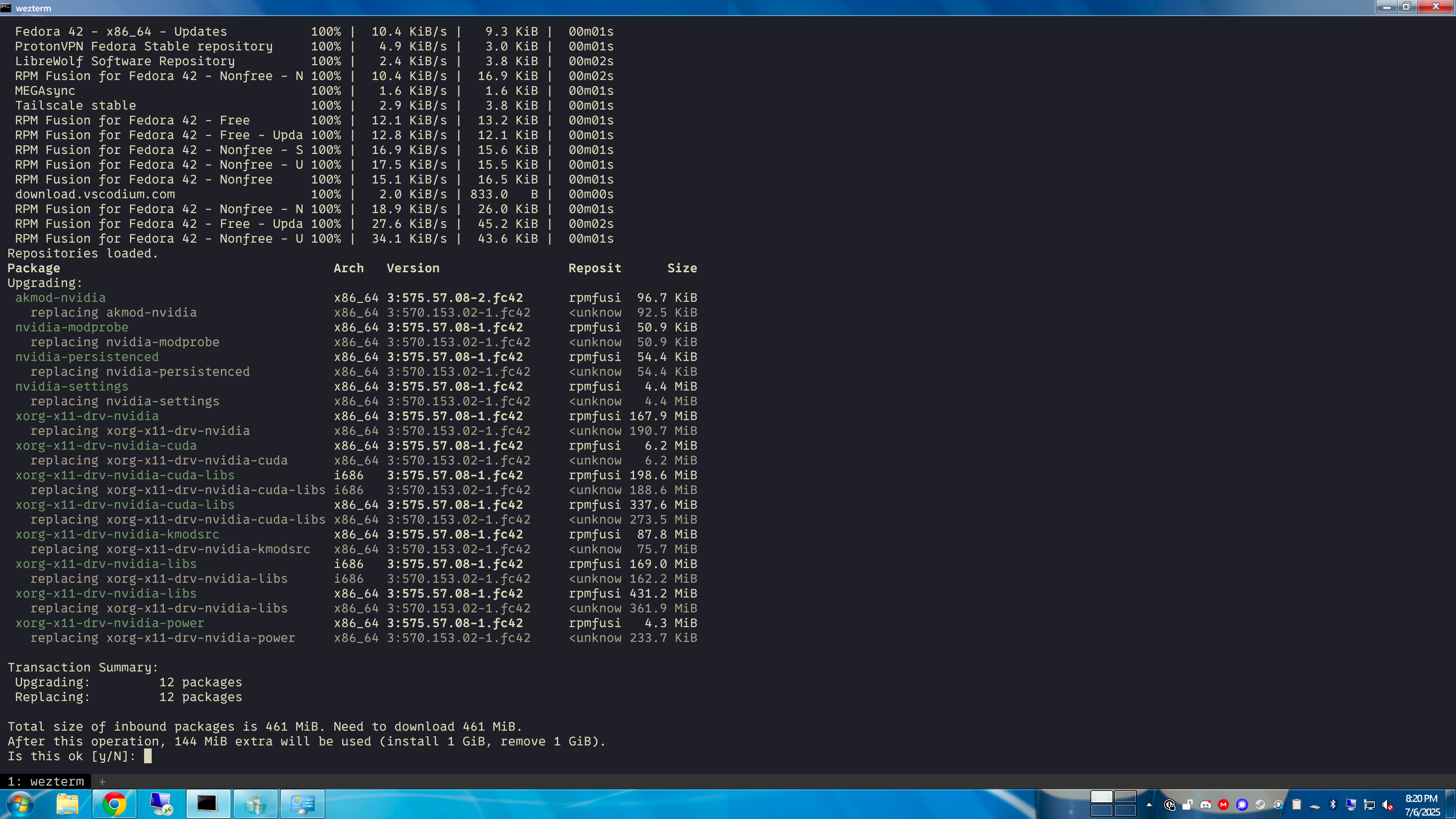Launch Remote Desktop Connection taskbar icon
Image resolution: width=1456 pixels, height=819 pixels.
pyautogui.click(x=161, y=804)
